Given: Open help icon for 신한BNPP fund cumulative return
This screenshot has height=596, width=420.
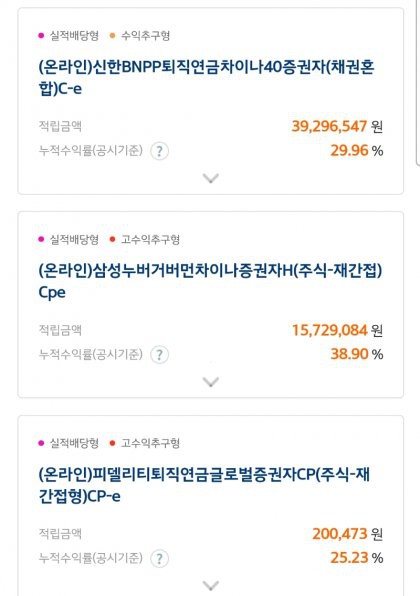Looking at the screenshot, I should click(160, 151).
